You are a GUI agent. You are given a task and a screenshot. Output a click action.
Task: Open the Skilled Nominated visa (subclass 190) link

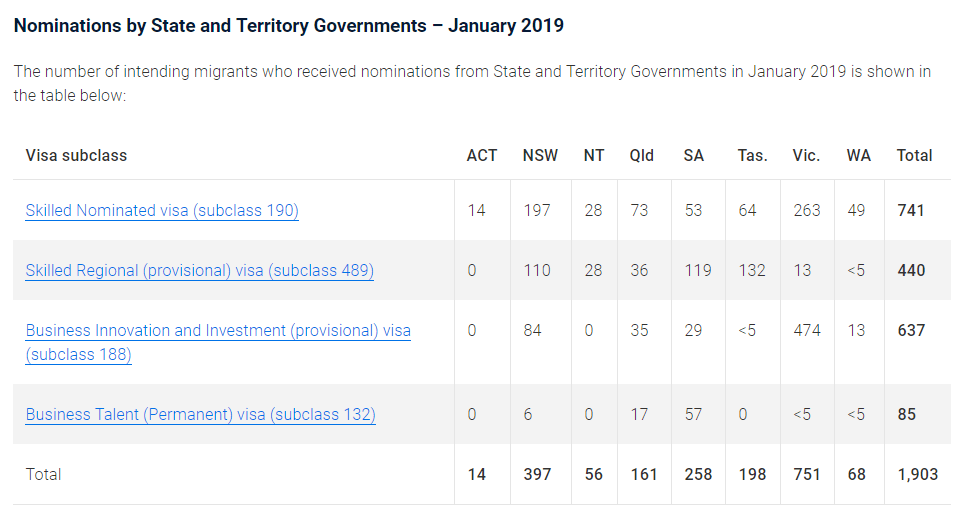pyautogui.click(x=162, y=211)
